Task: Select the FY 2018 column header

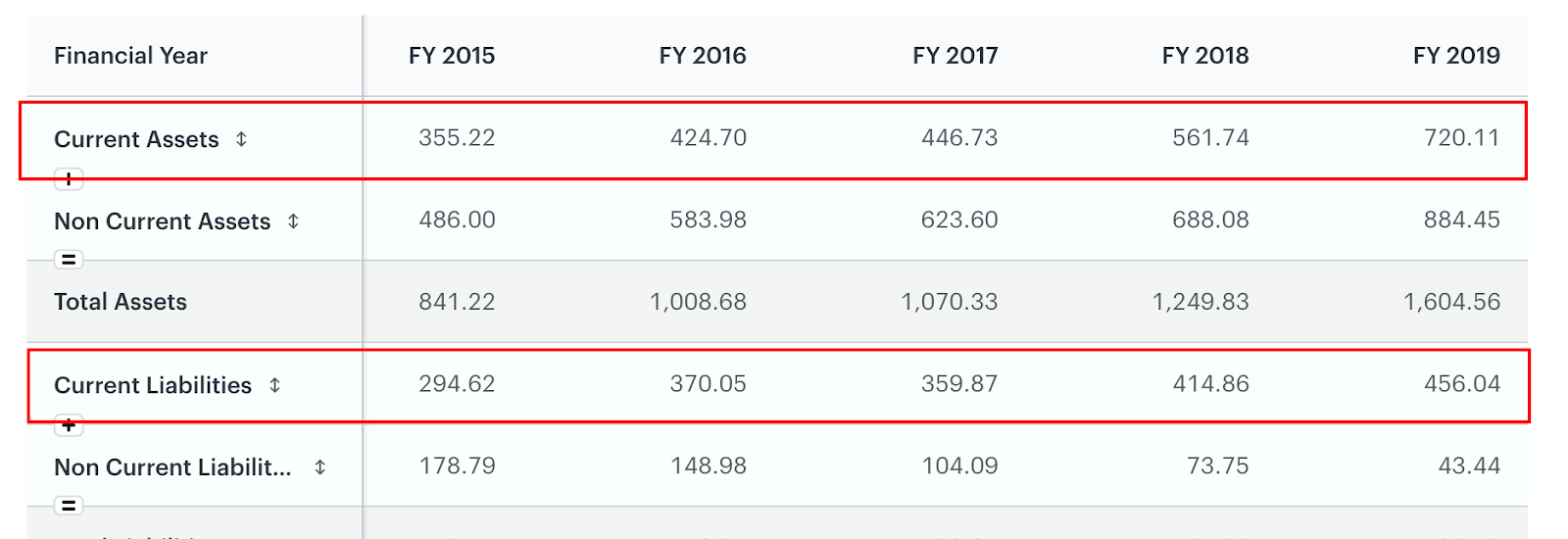Action: pos(1205,56)
